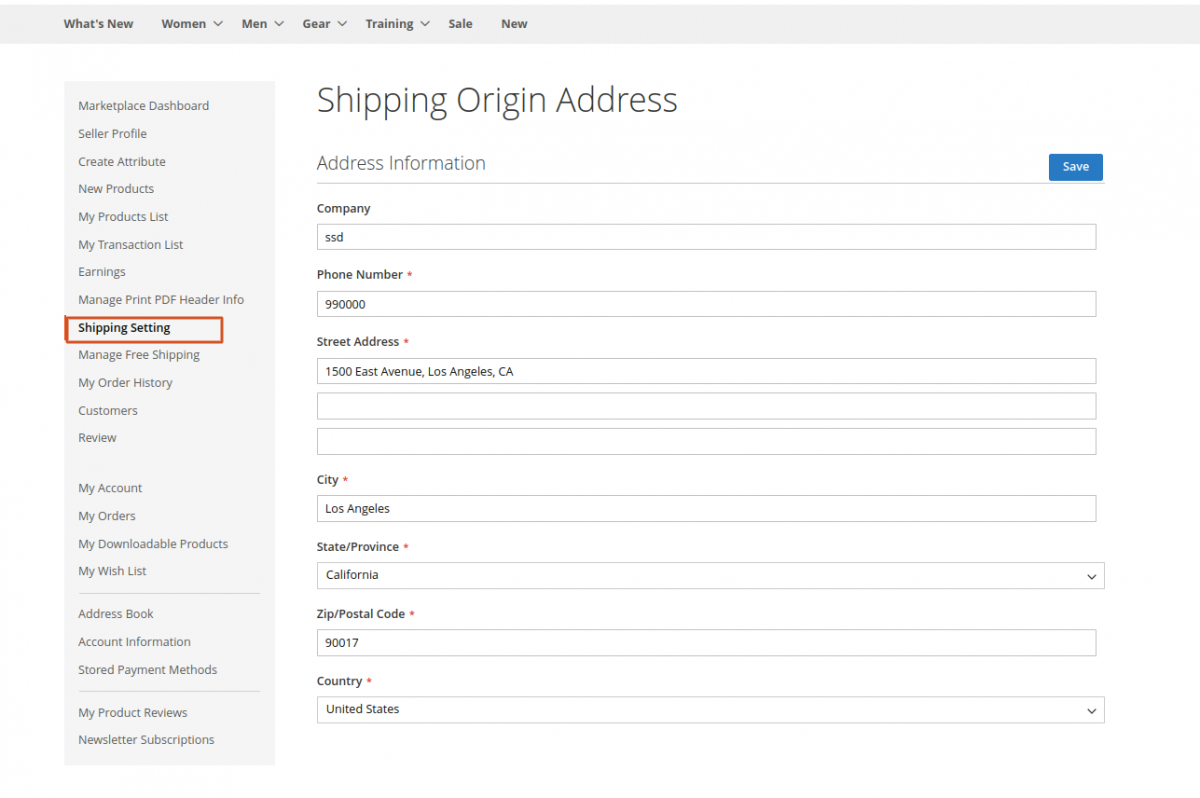1200x798 pixels.
Task: Click the Sale navigation item
Action: pyautogui.click(x=460, y=23)
